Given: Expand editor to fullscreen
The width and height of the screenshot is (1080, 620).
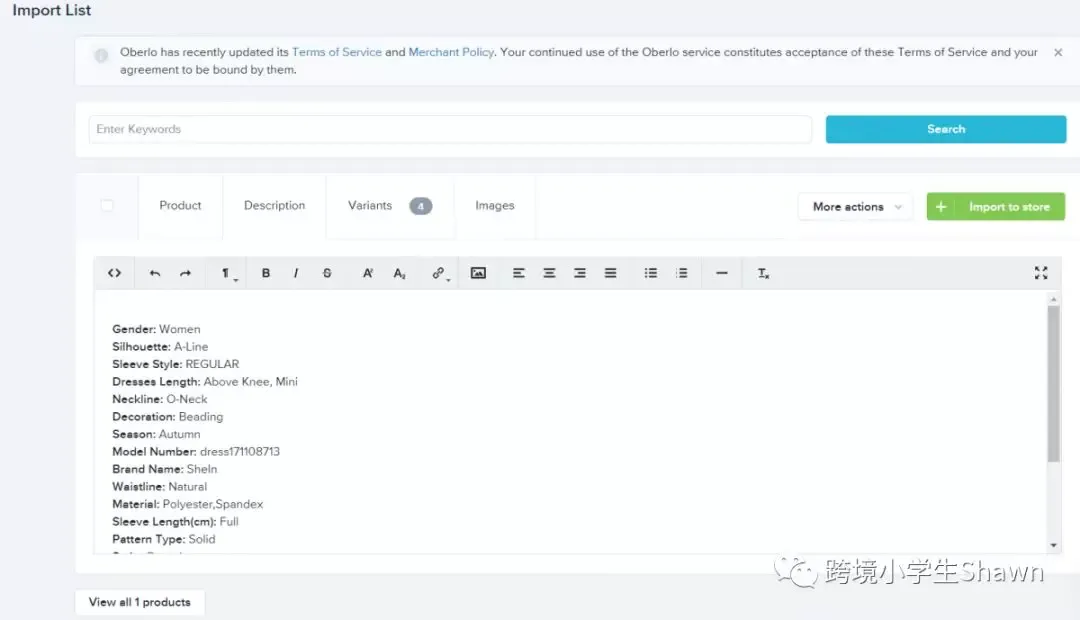Looking at the screenshot, I should coord(1041,273).
